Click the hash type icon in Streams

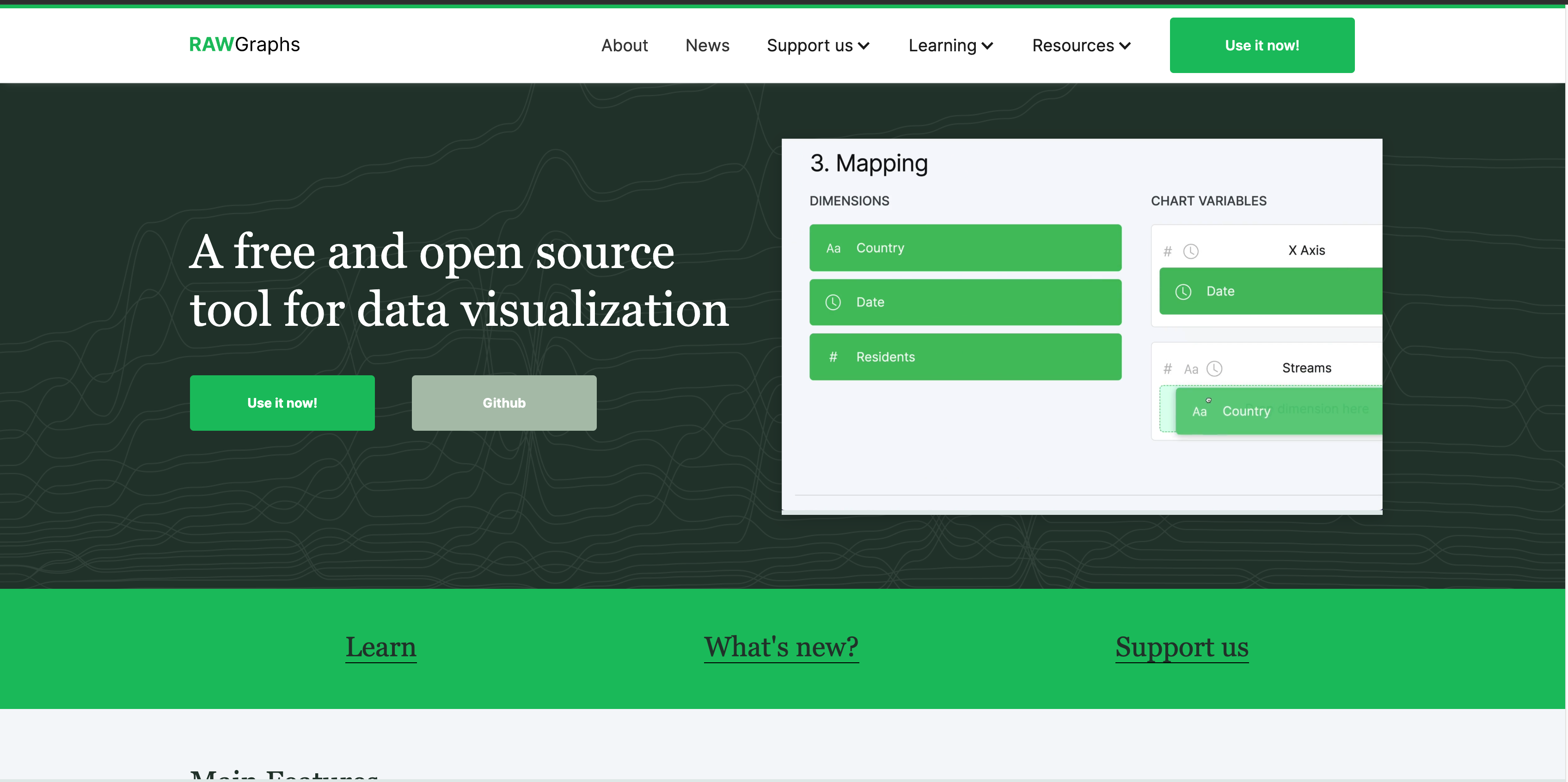click(x=1168, y=369)
